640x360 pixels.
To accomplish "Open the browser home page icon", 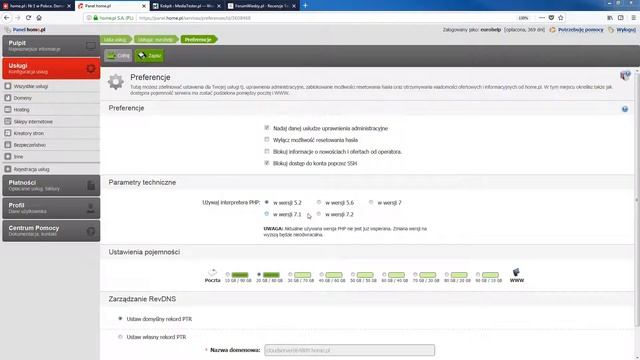I will (39, 18).
